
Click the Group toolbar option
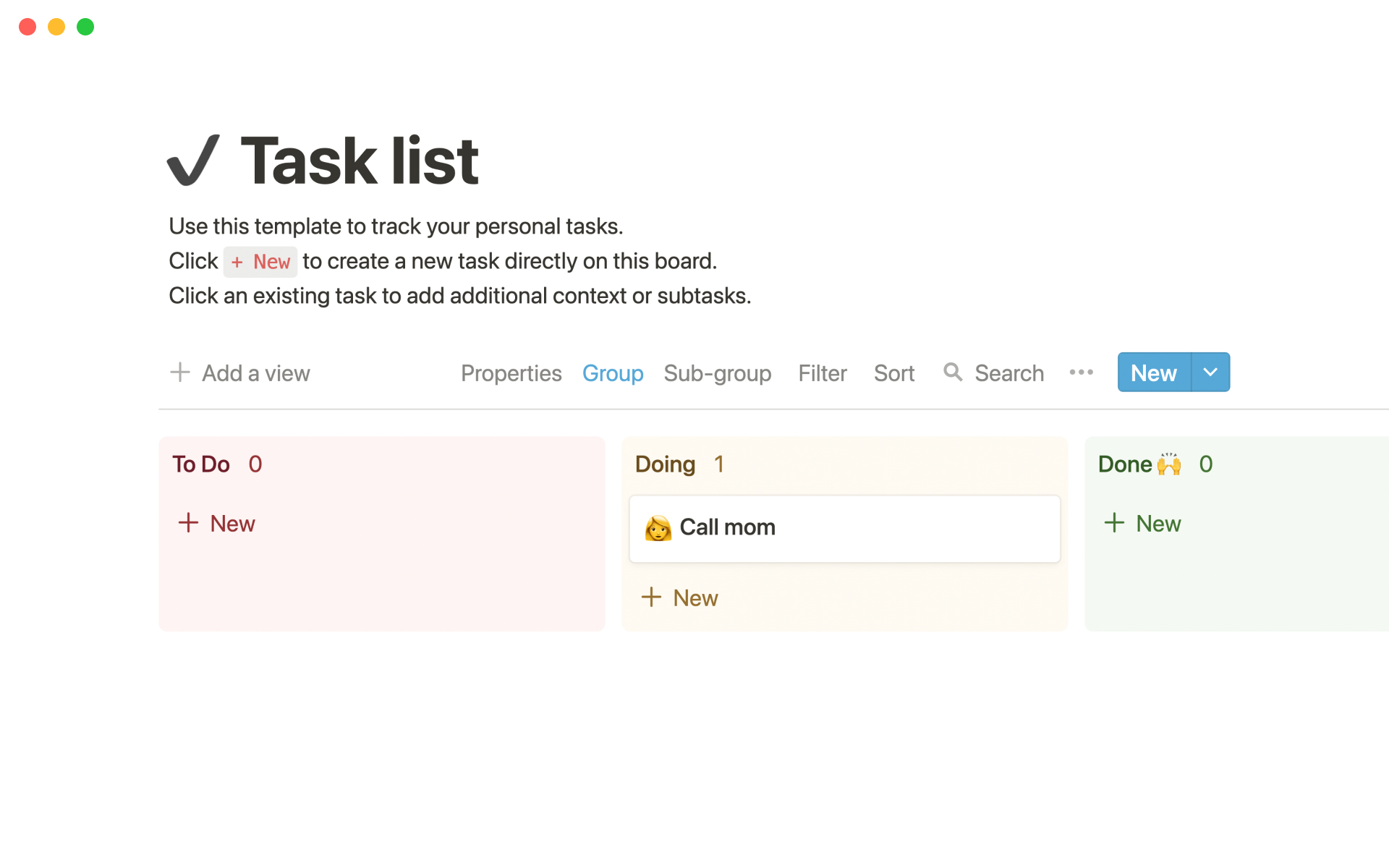coord(612,372)
